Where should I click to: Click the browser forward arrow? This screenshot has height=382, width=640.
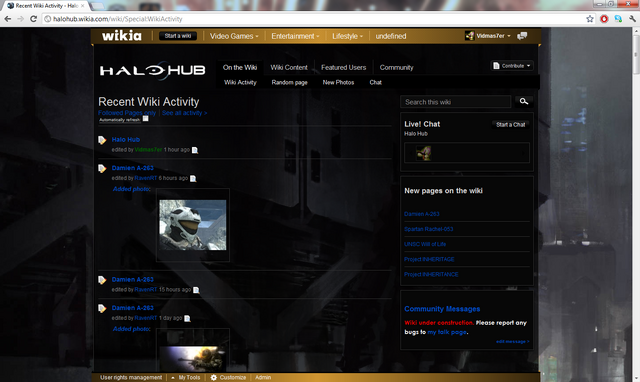point(20,19)
